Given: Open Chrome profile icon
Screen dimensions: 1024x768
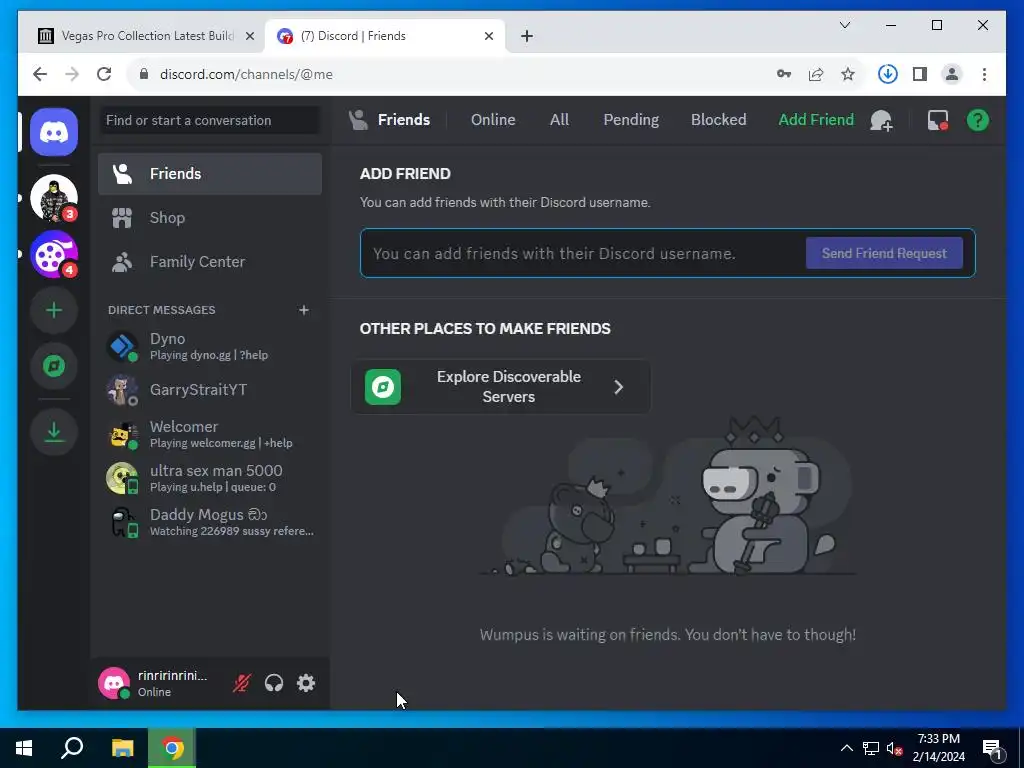Looking at the screenshot, I should pos(952,74).
